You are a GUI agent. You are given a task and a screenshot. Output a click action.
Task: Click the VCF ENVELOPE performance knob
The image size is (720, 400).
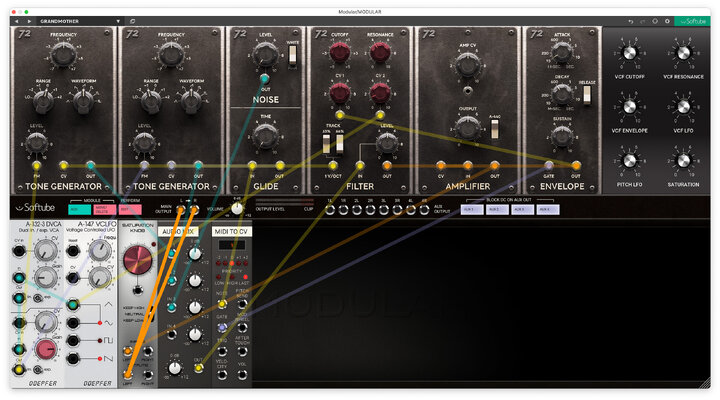pyautogui.click(x=630, y=107)
